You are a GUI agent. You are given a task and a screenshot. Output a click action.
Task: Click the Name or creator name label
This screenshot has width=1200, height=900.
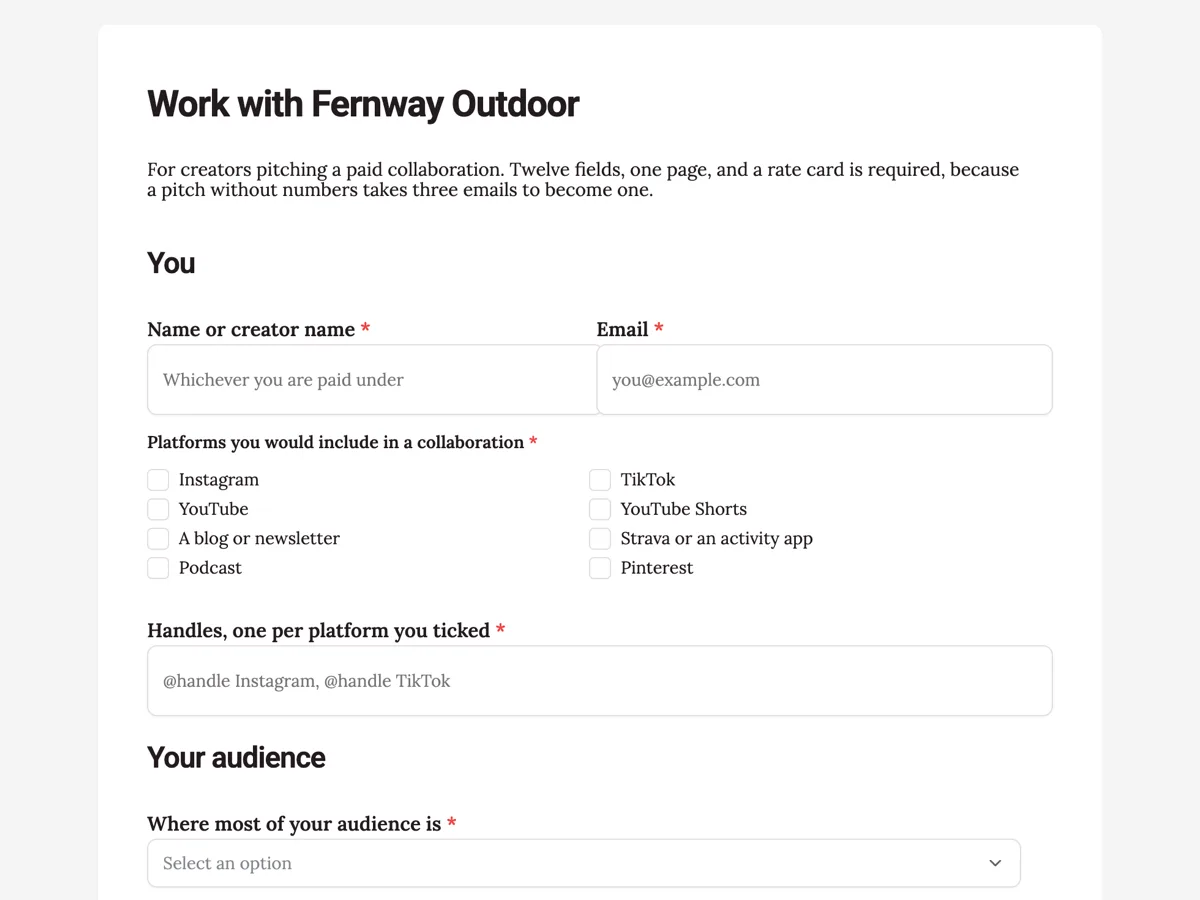click(259, 330)
